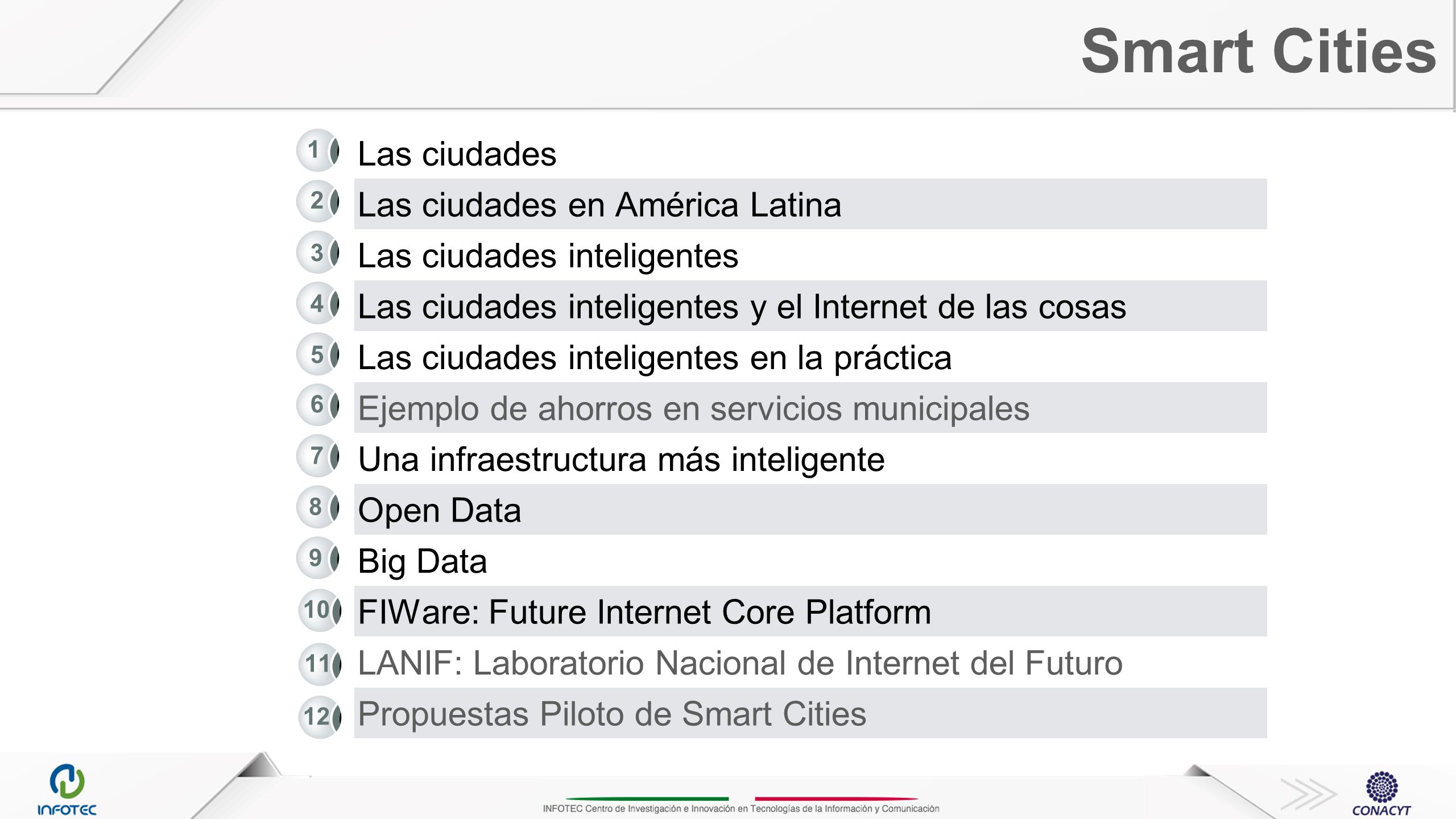Screen dimensions: 1456x819
Task: Click the number 4 bullet icon
Action: [318, 303]
